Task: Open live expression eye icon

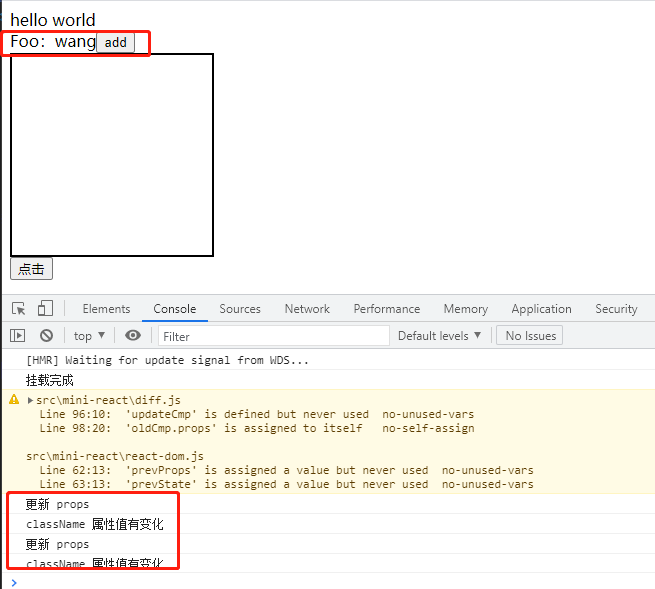Action: coord(133,335)
